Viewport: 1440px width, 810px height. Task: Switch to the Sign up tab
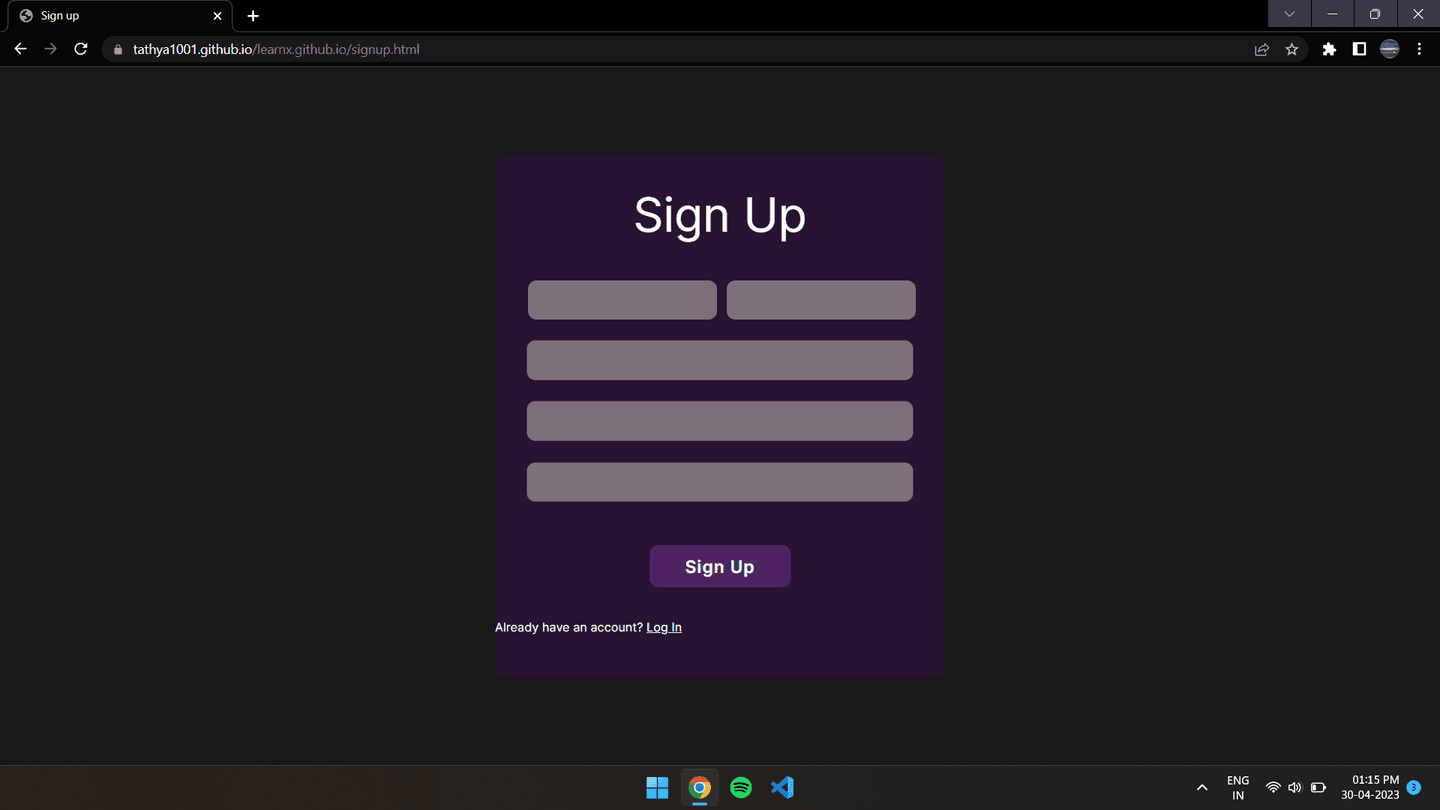[120, 16]
